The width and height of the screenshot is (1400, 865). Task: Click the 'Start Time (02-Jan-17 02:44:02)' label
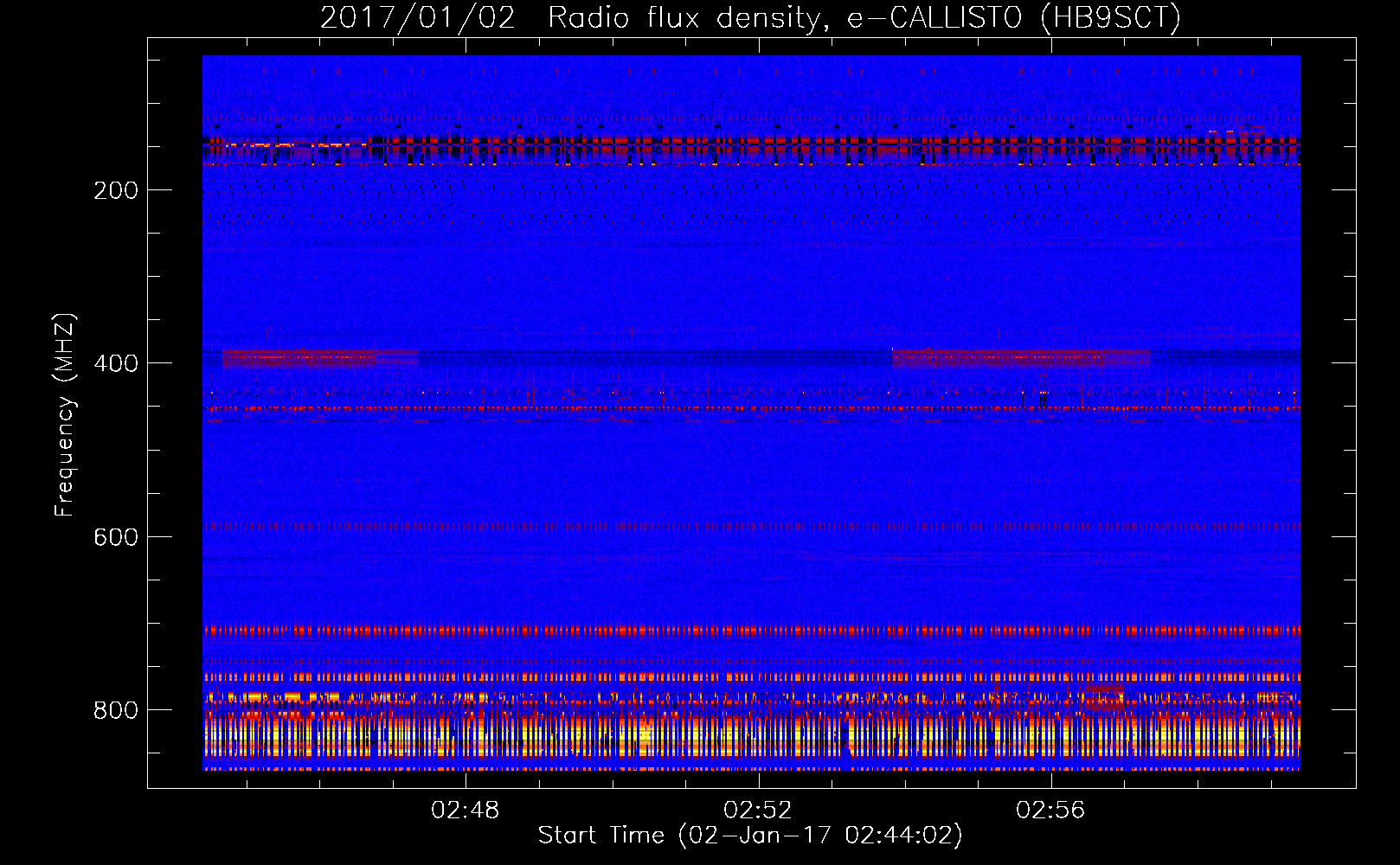click(750, 836)
